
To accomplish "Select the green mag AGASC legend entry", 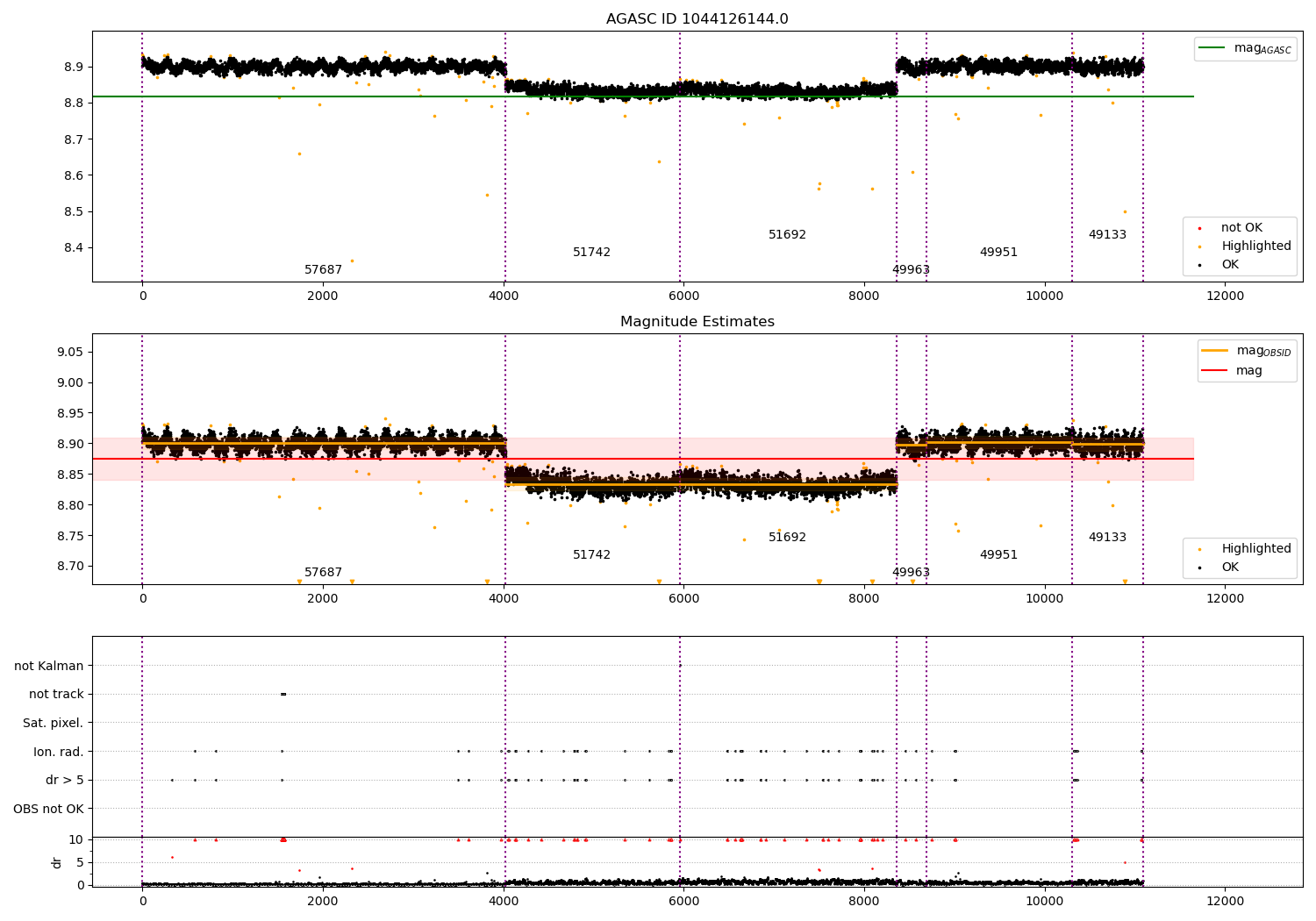I will coord(1245,48).
